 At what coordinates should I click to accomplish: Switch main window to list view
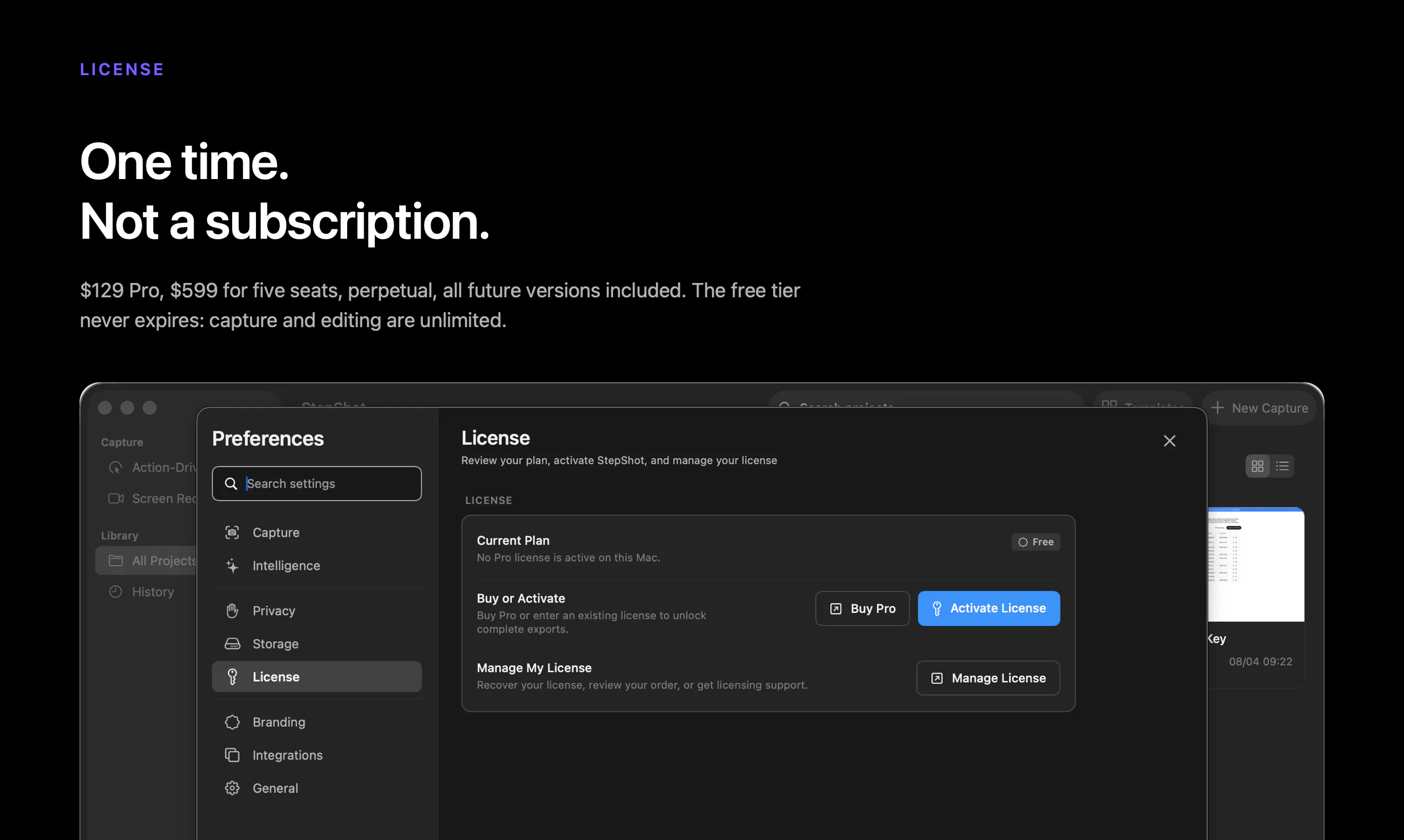click(x=1282, y=466)
